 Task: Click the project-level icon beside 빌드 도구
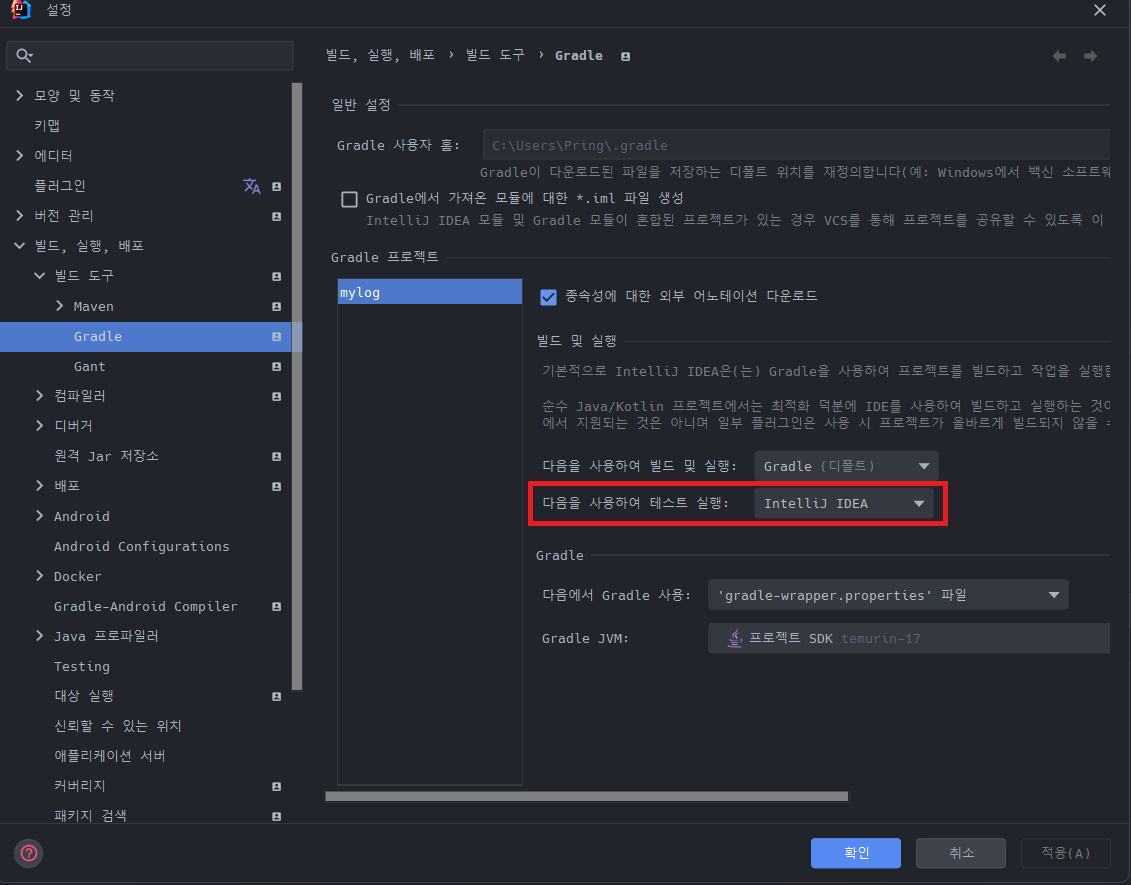pyautogui.click(x=276, y=277)
